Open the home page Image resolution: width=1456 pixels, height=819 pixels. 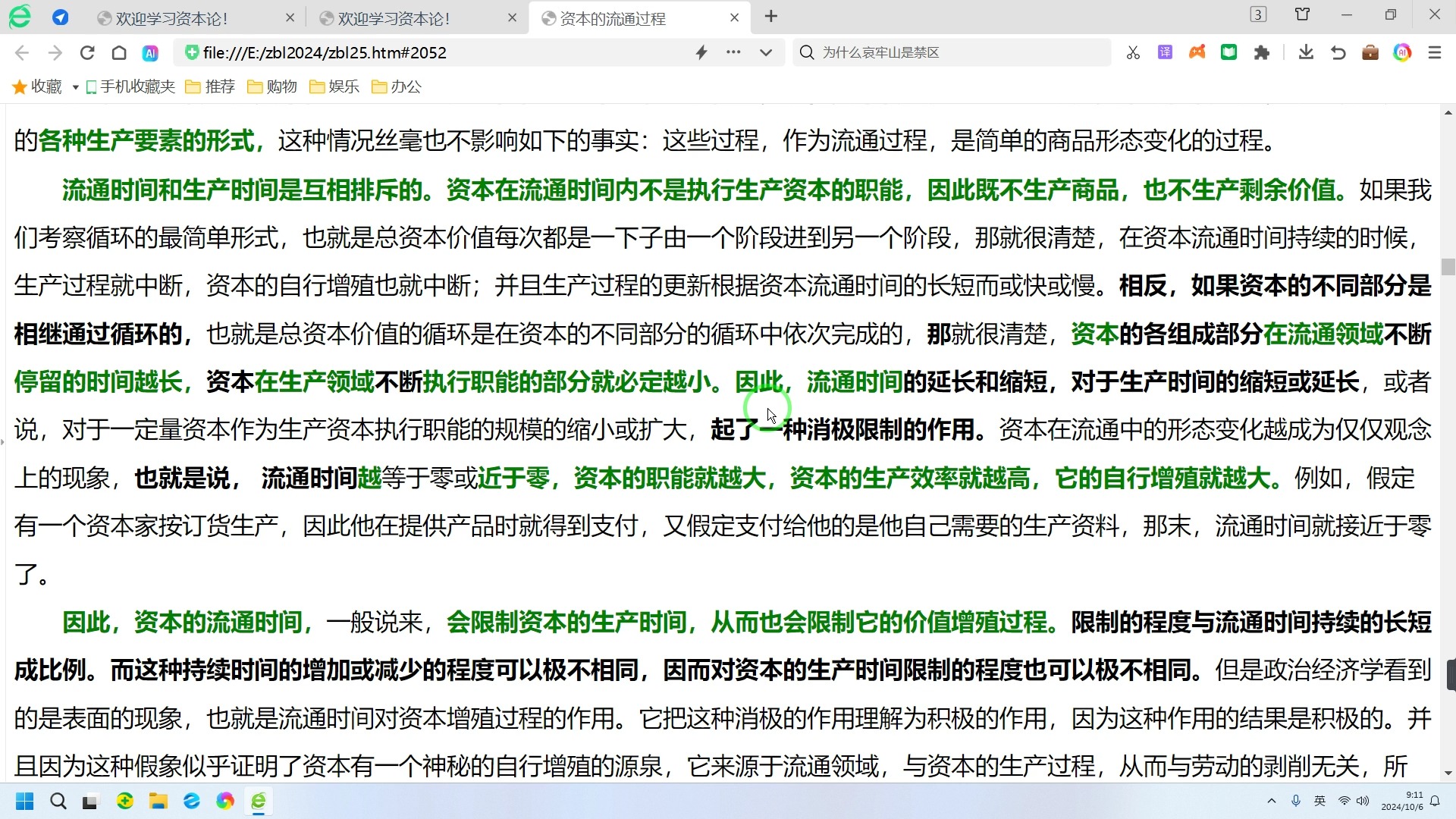tap(119, 52)
